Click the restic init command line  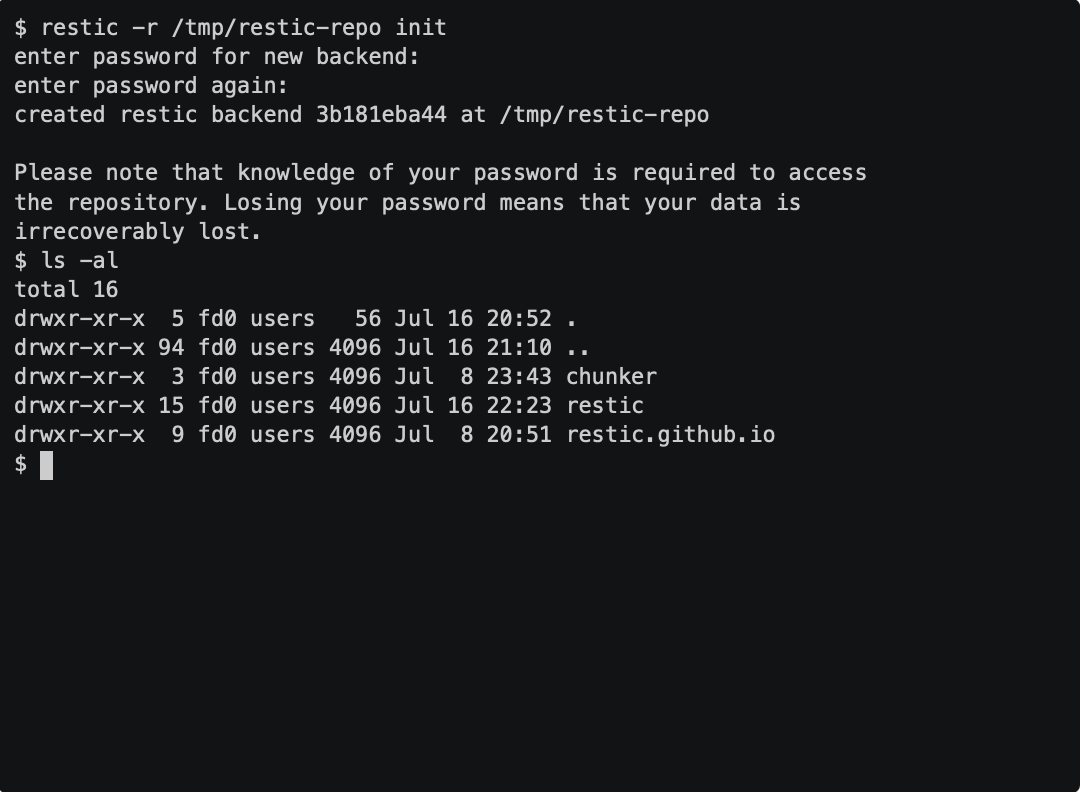230,28
